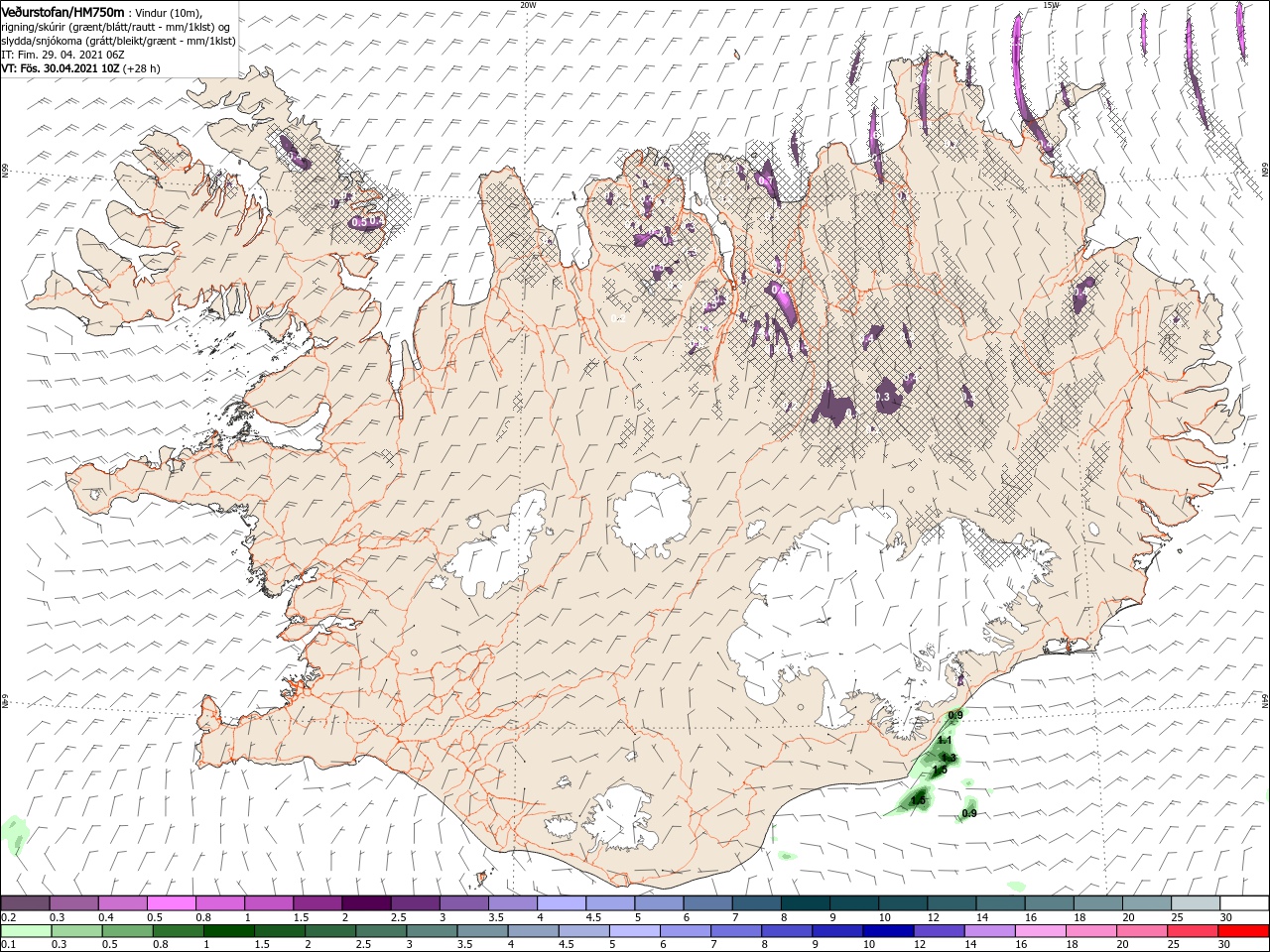This screenshot has width=1270, height=952.
Task: Click the '0.1' label under the rain scale
Action: point(8,946)
